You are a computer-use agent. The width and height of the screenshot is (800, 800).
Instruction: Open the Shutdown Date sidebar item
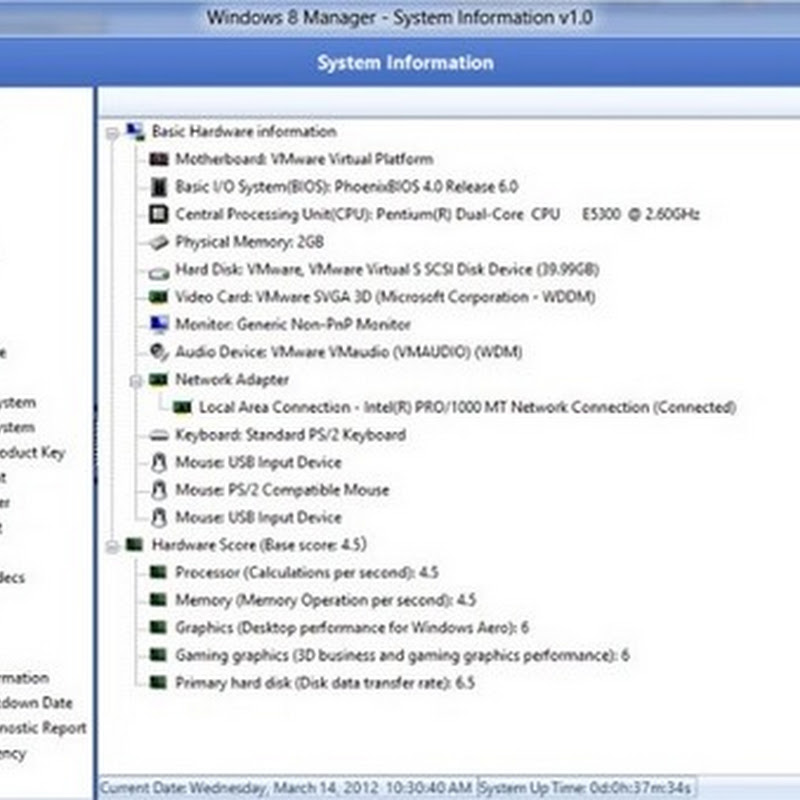pos(36,703)
